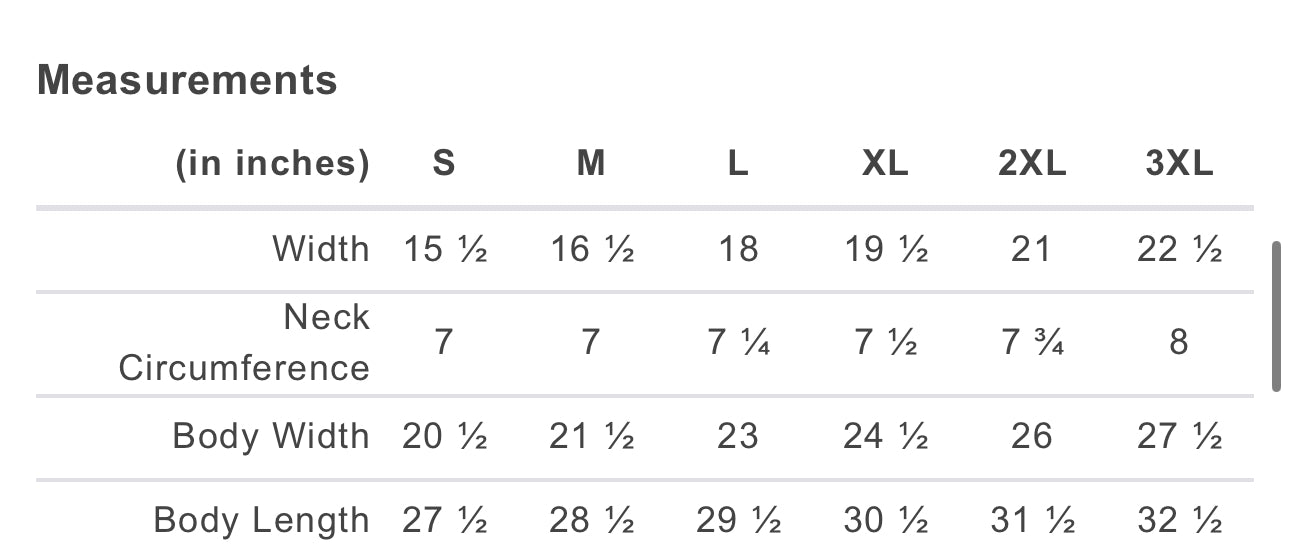The image size is (1290, 558).
Task: Click the Neck Circumference row label
Action: point(245,343)
